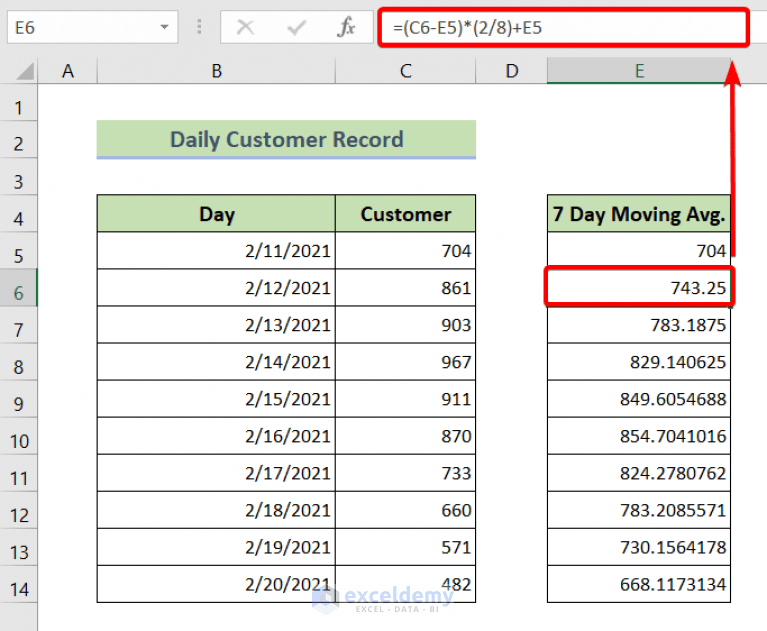This screenshot has width=767, height=631.
Task: Select moving average cell 854.7041016
Action: coord(639,436)
